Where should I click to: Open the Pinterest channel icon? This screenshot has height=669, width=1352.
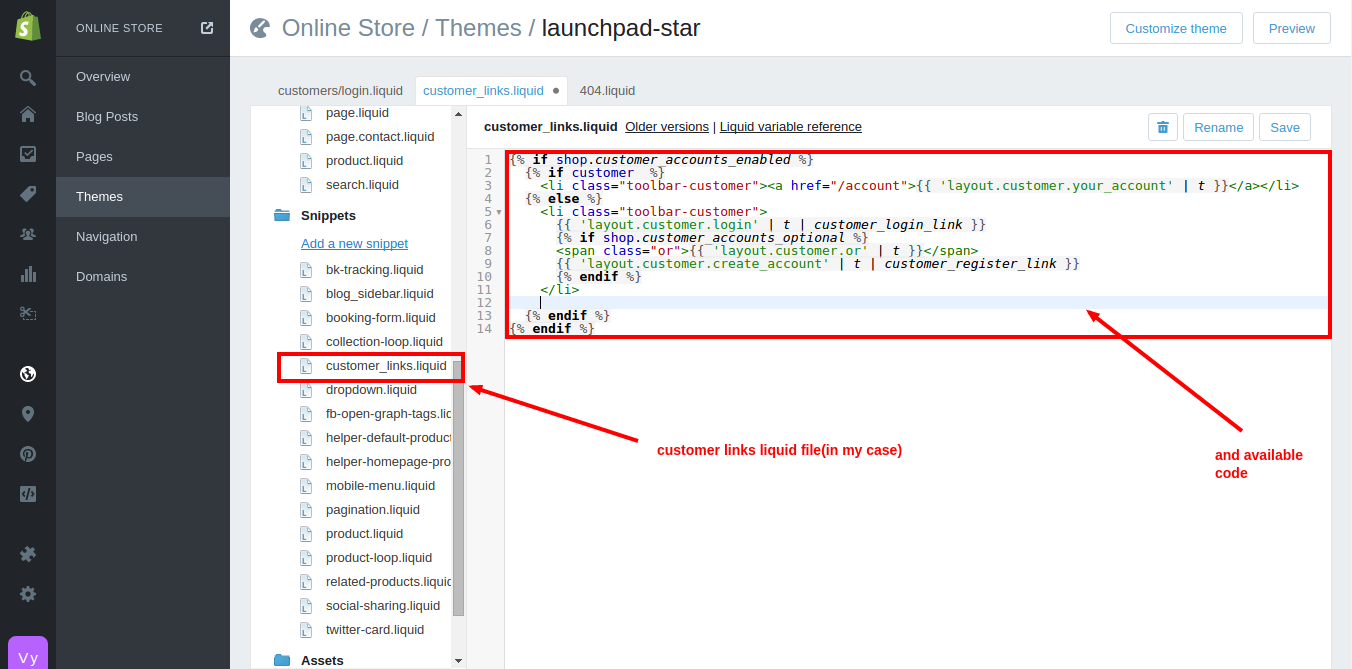[28, 454]
